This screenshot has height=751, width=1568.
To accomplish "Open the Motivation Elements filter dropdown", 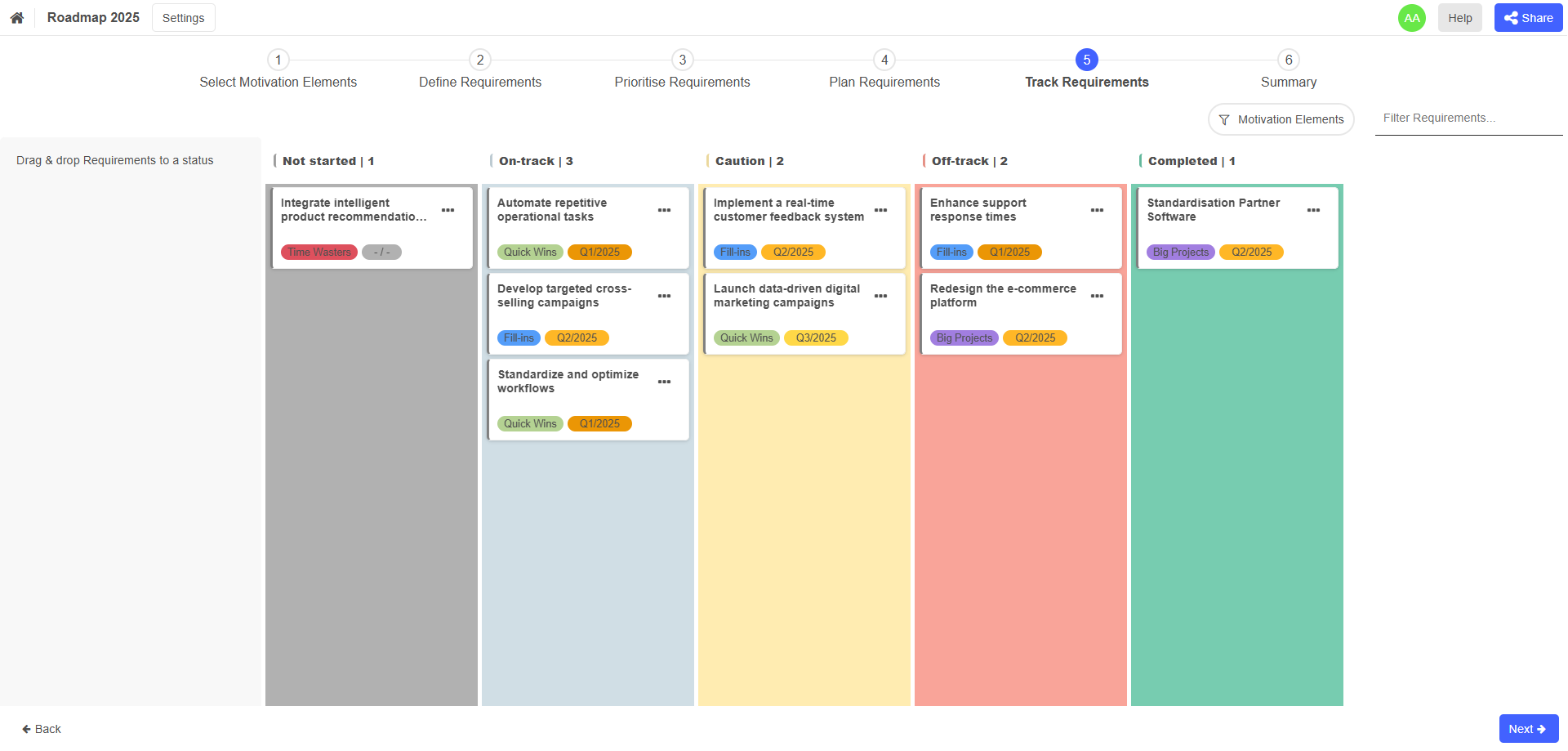I will (1281, 119).
